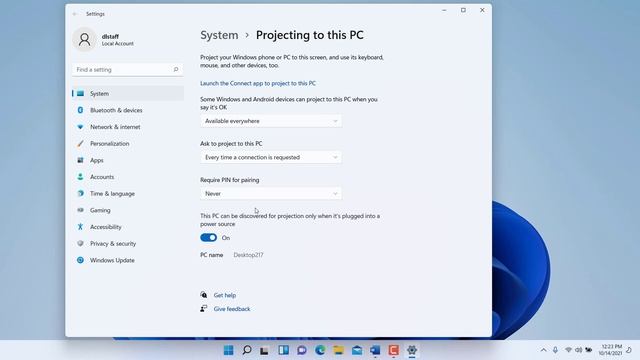Open Every time a connection is requested dropdown
640x360 pixels.
(271, 157)
